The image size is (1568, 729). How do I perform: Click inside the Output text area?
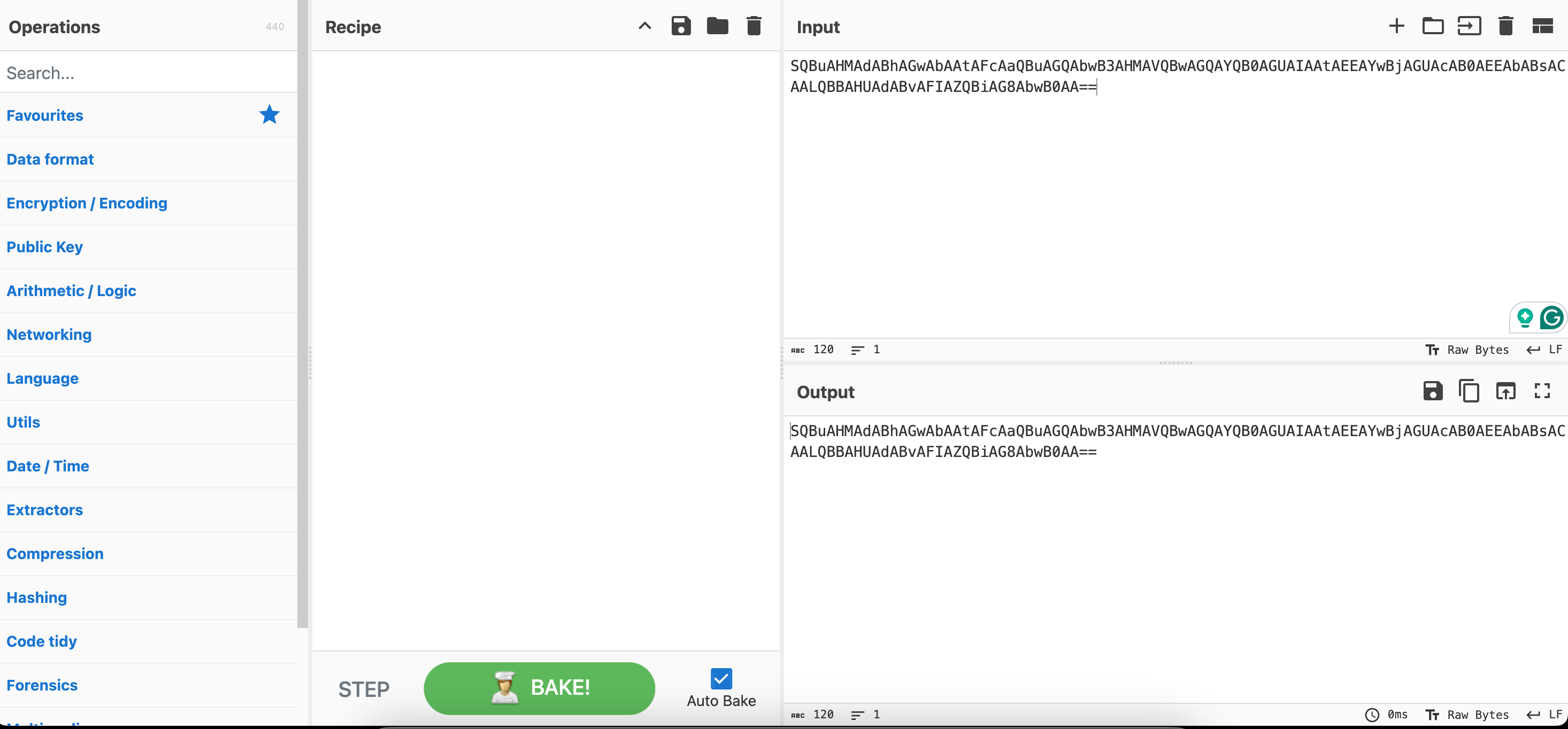tap(1175, 560)
